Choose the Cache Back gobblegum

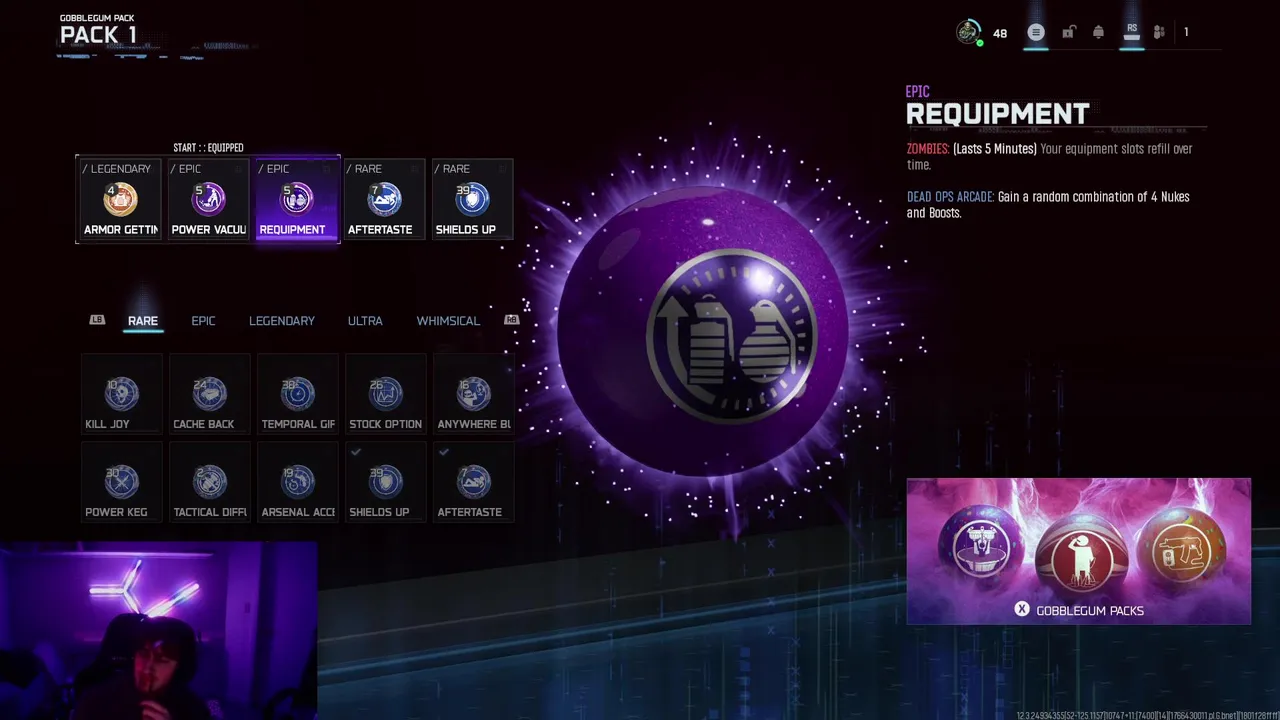pyautogui.click(x=209, y=393)
